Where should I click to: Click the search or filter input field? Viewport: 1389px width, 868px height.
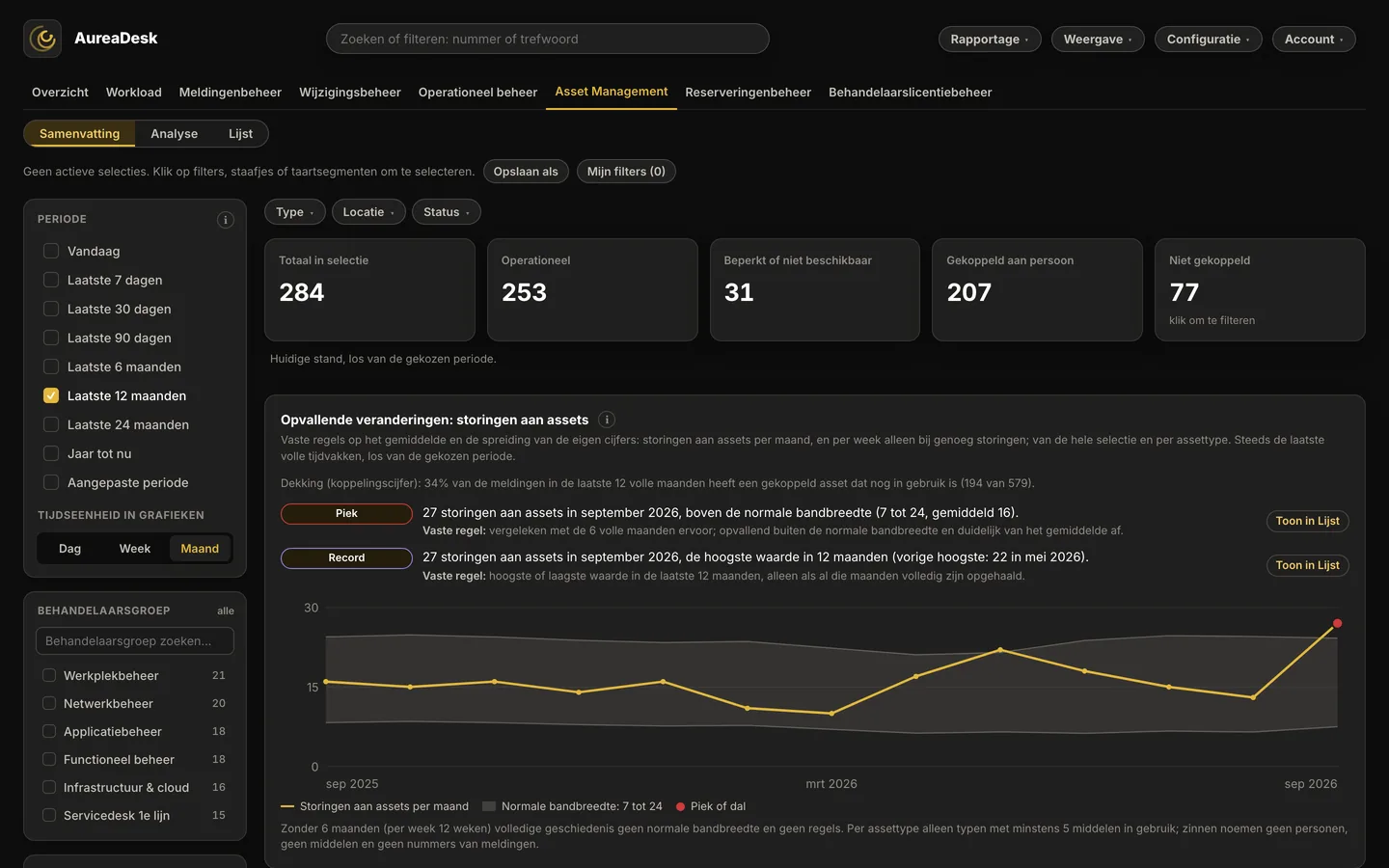click(548, 39)
